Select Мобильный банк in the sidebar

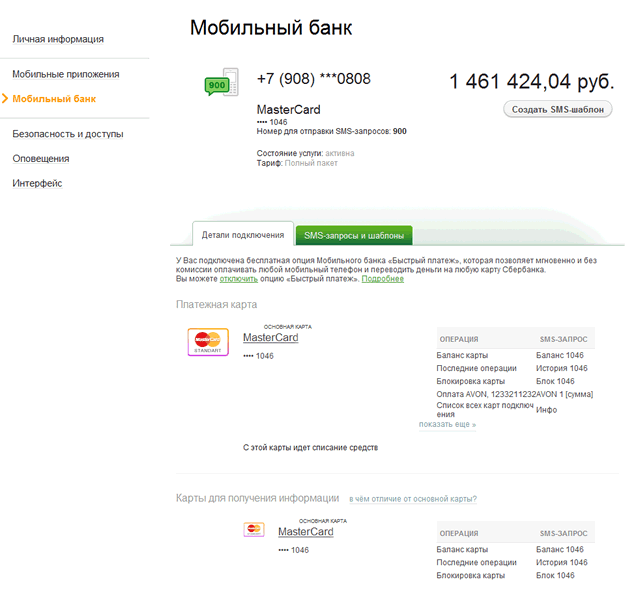(x=54, y=99)
